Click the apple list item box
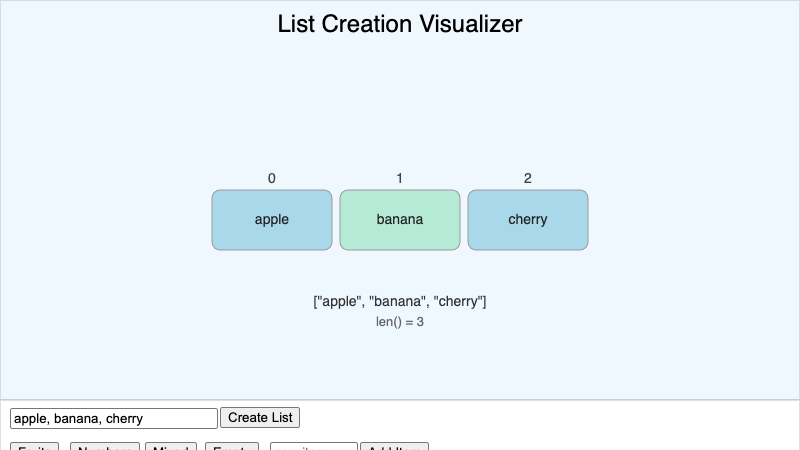 (x=271, y=220)
